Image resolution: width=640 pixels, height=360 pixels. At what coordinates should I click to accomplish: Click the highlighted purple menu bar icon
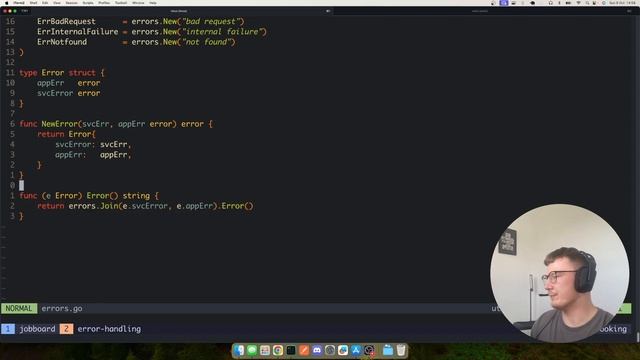[x=504, y=3]
